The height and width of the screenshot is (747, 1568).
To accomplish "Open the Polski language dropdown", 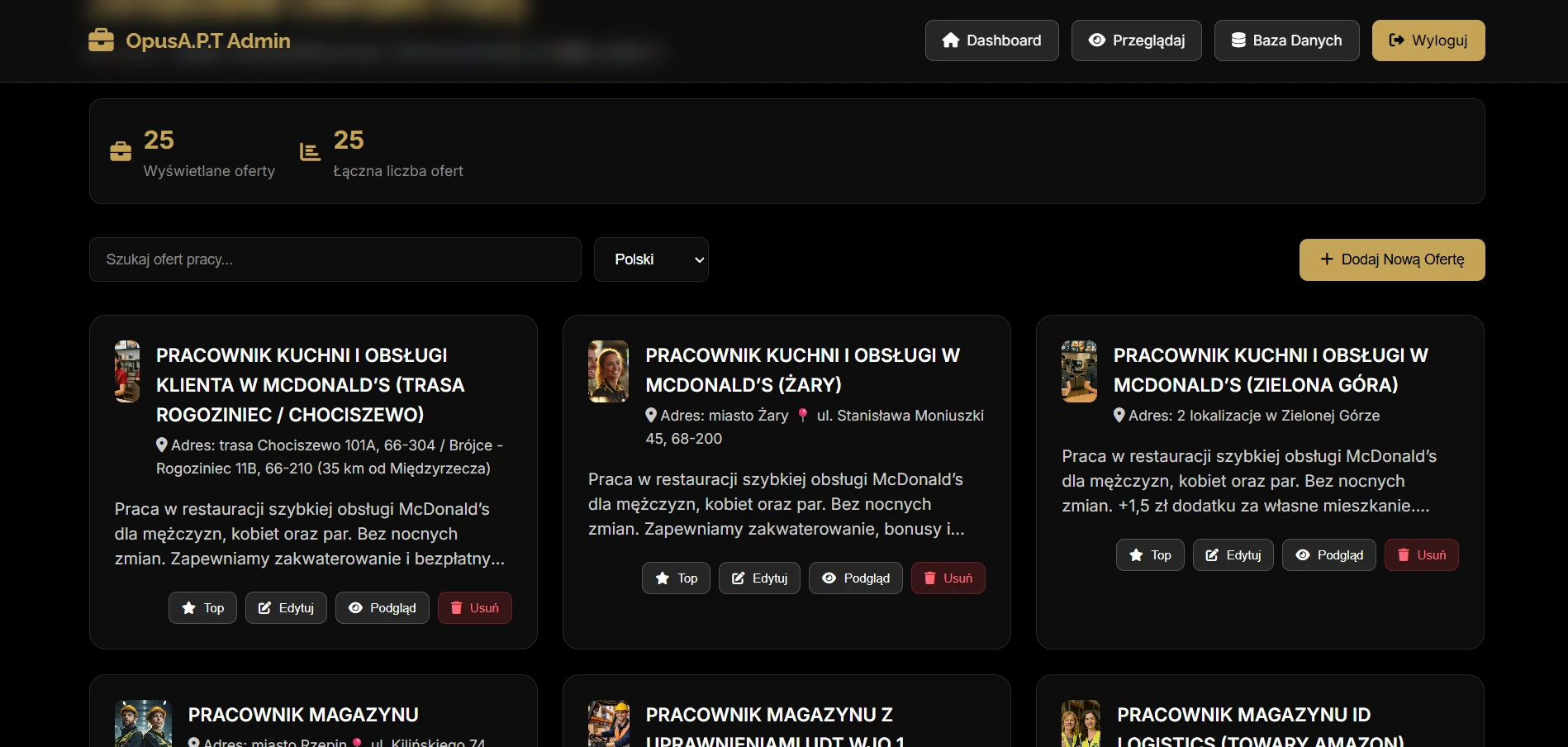I will tap(651, 259).
